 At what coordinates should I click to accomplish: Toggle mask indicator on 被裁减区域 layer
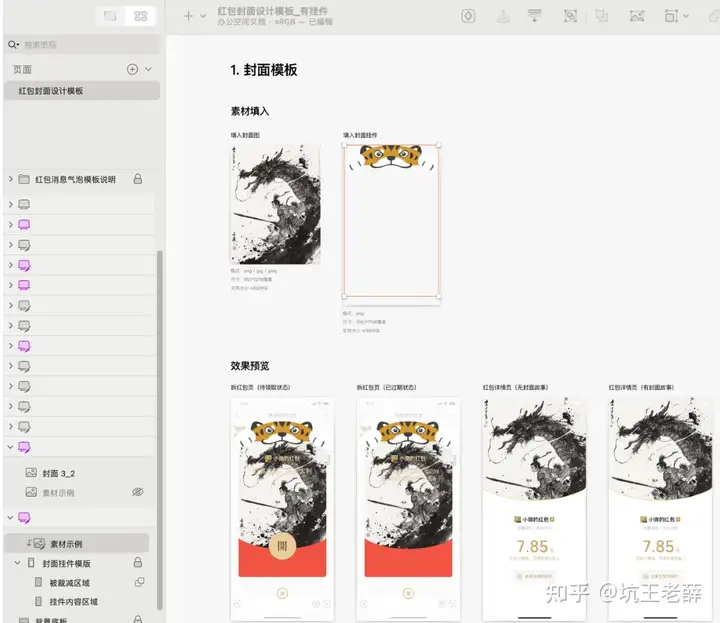coord(140,582)
